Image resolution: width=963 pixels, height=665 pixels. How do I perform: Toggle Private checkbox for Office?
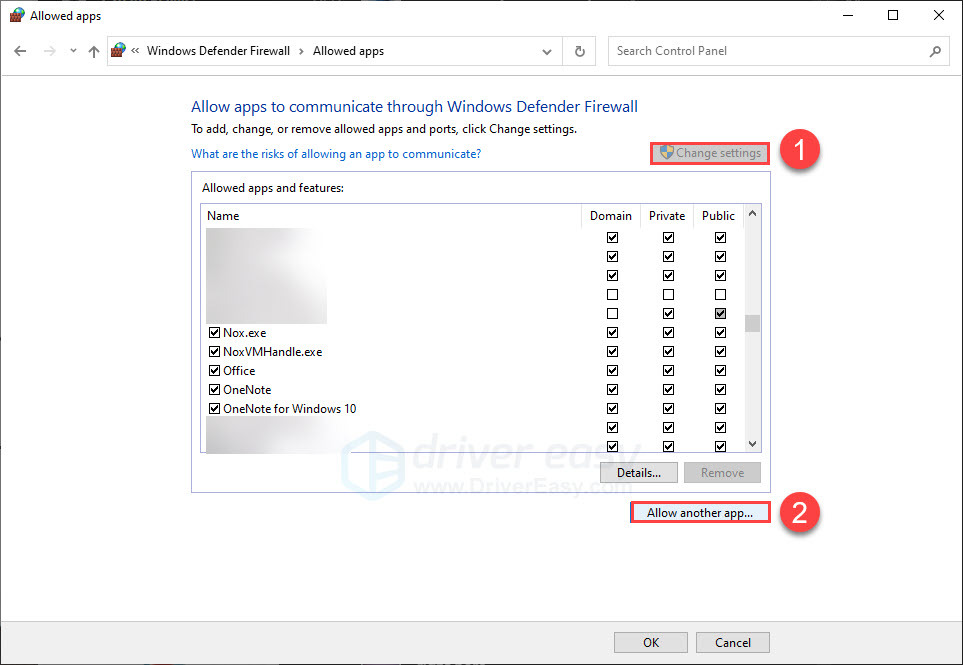click(668, 371)
